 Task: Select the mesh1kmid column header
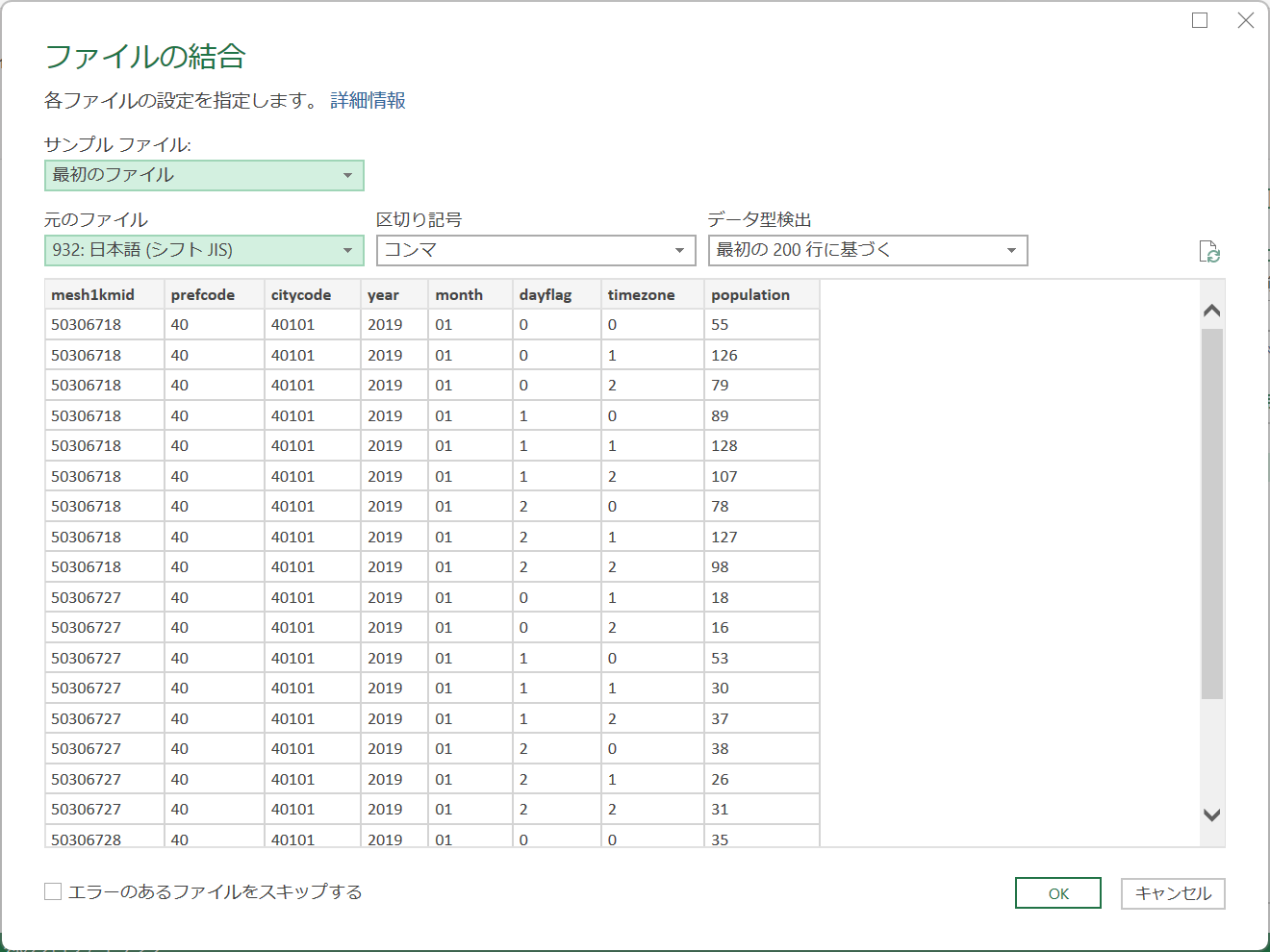point(93,295)
